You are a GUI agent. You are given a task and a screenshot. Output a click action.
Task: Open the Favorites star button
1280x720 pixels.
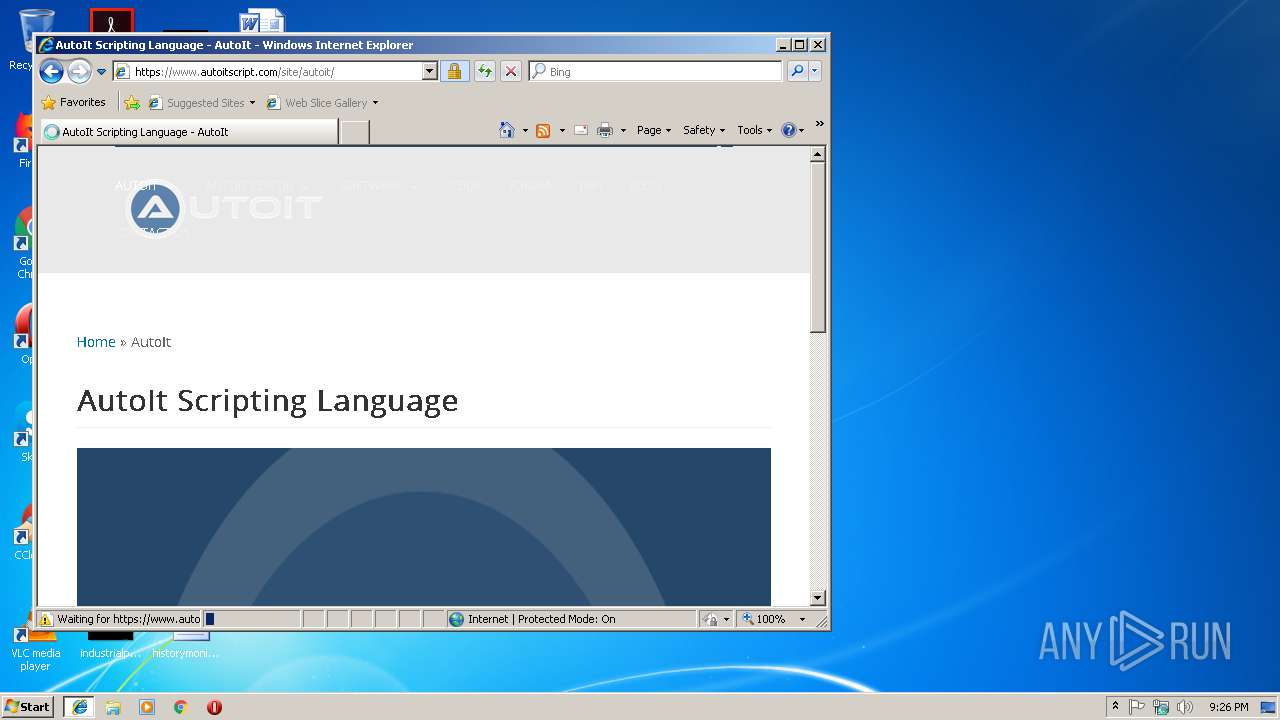tap(73, 102)
